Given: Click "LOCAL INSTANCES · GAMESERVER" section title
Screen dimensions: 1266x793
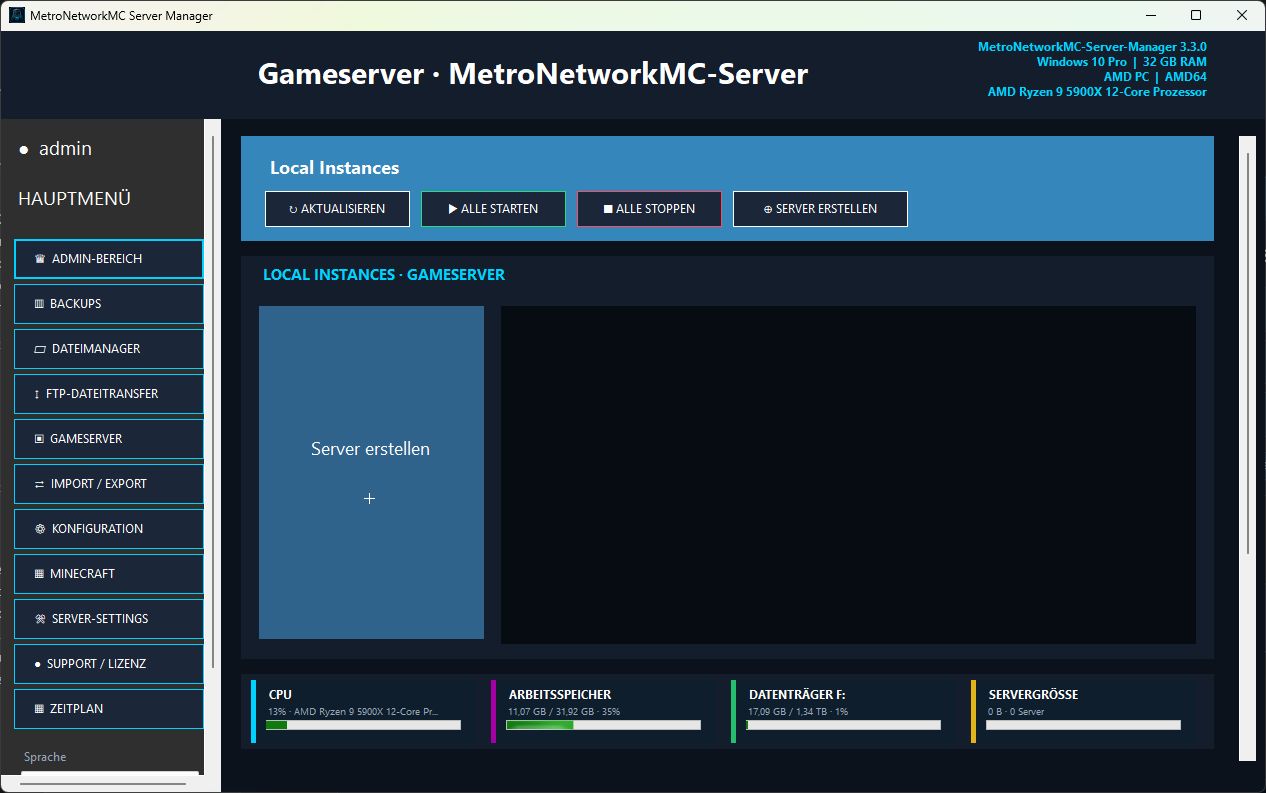Looking at the screenshot, I should tap(384, 274).
